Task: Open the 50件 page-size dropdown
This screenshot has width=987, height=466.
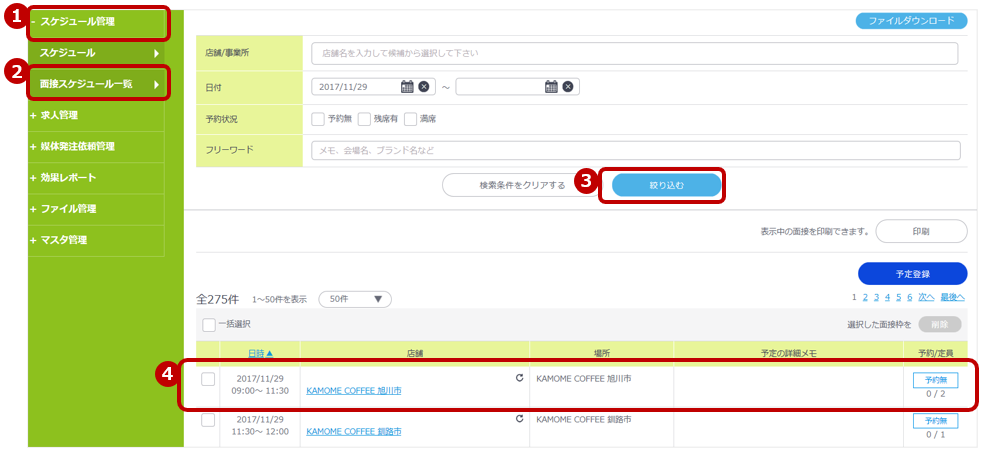Action: (x=354, y=299)
